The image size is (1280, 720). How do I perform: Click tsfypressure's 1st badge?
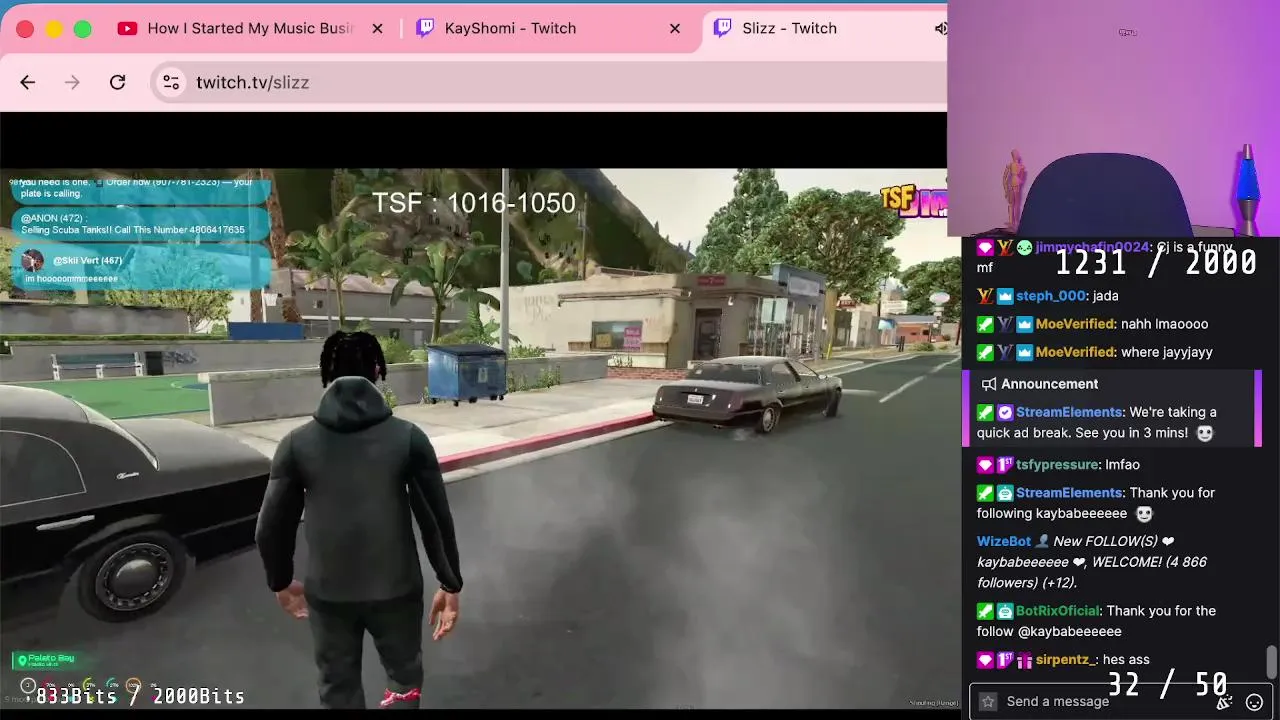(1005, 464)
